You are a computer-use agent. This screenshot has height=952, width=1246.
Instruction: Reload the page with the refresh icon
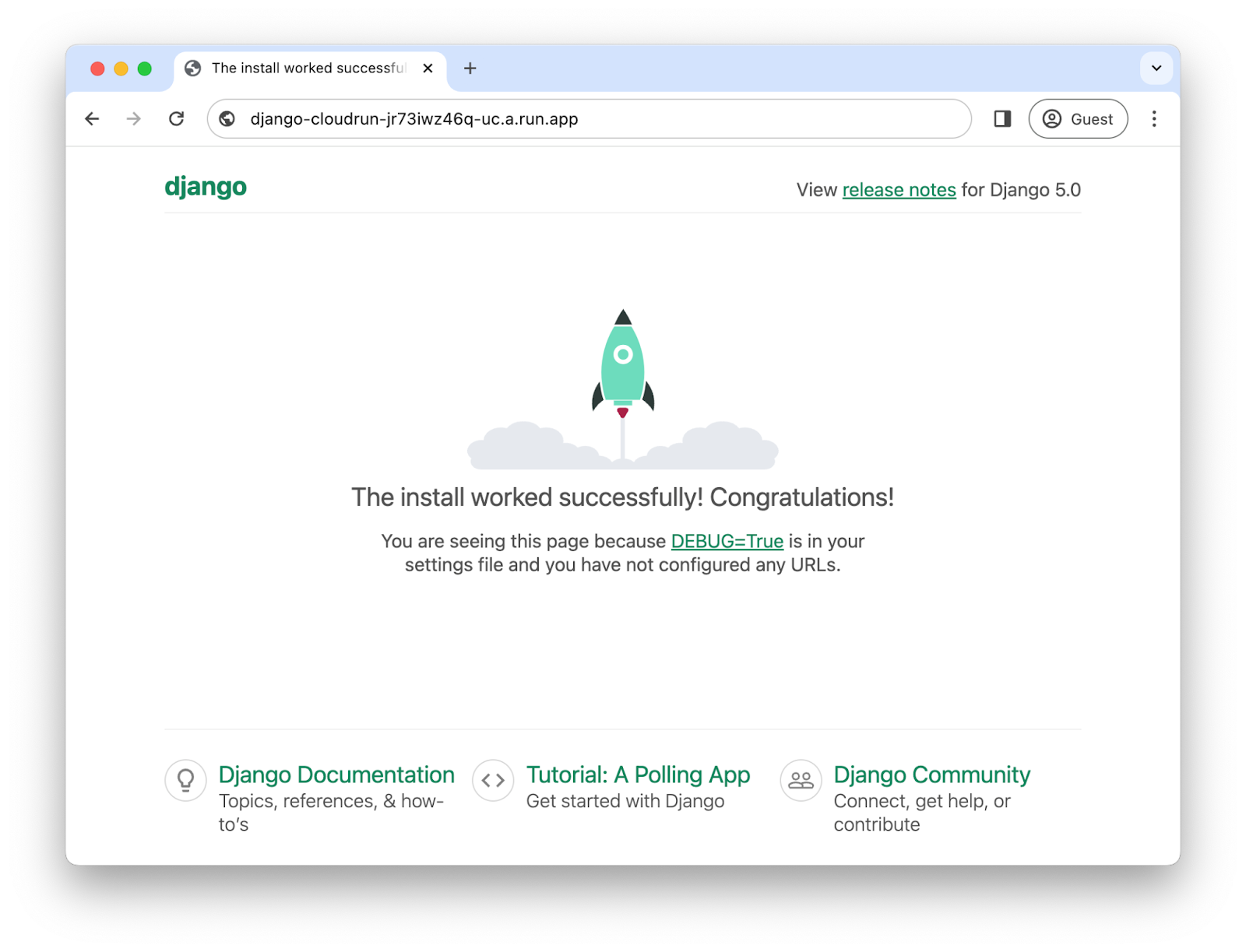pos(177,119)
